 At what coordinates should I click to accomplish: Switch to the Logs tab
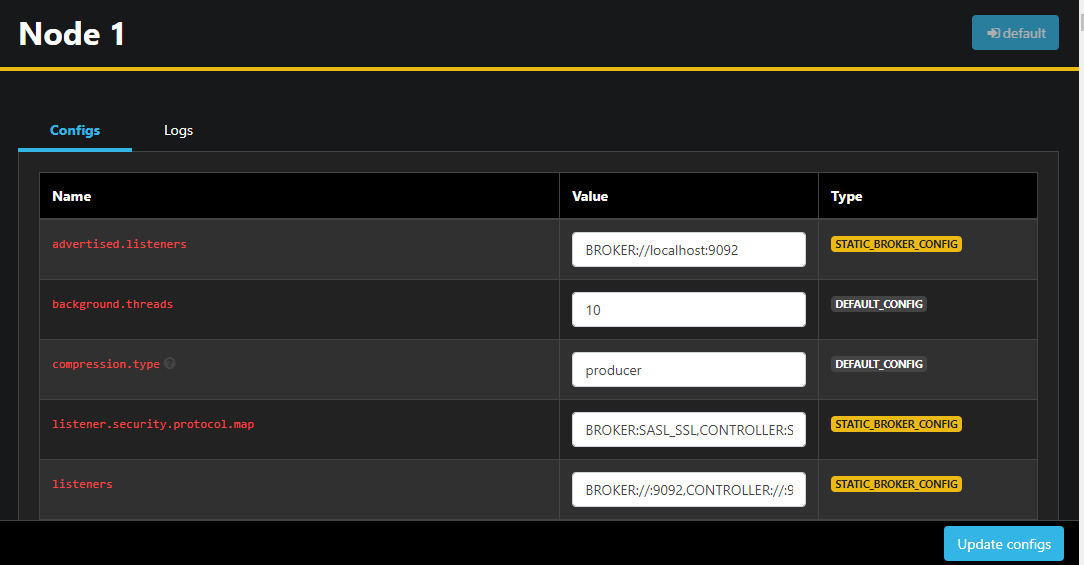click(x=178, y=130)
